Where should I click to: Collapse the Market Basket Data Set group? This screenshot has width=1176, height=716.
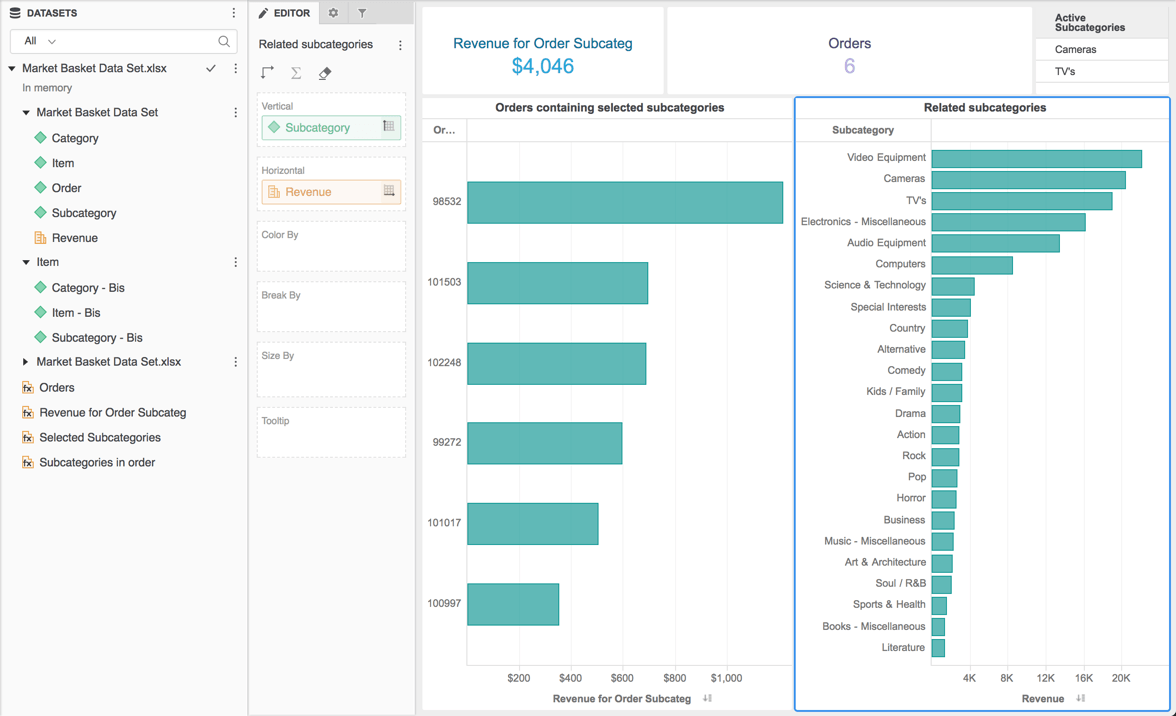(26, 112)
